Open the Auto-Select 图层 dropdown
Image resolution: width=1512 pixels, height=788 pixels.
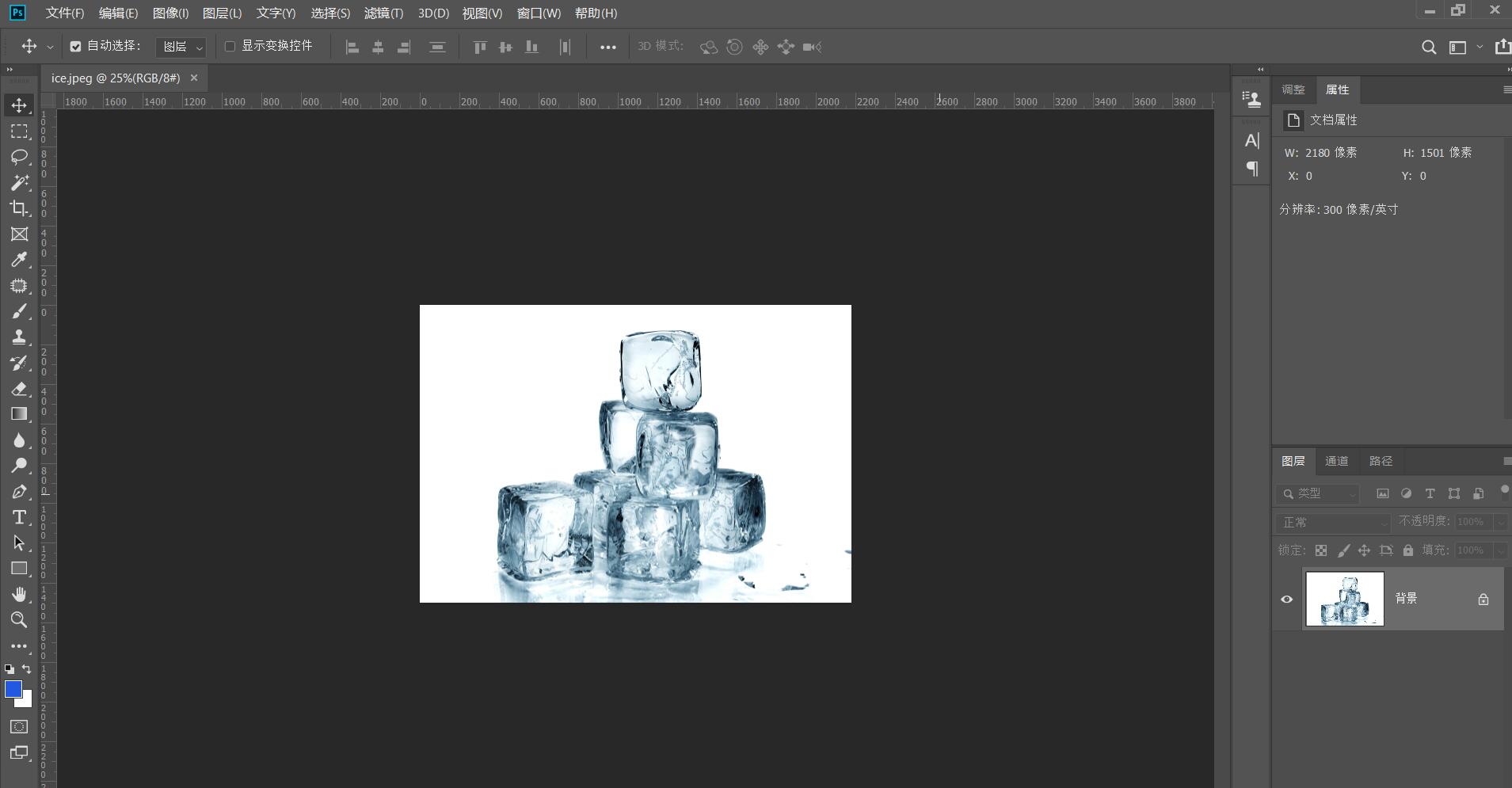181,48
